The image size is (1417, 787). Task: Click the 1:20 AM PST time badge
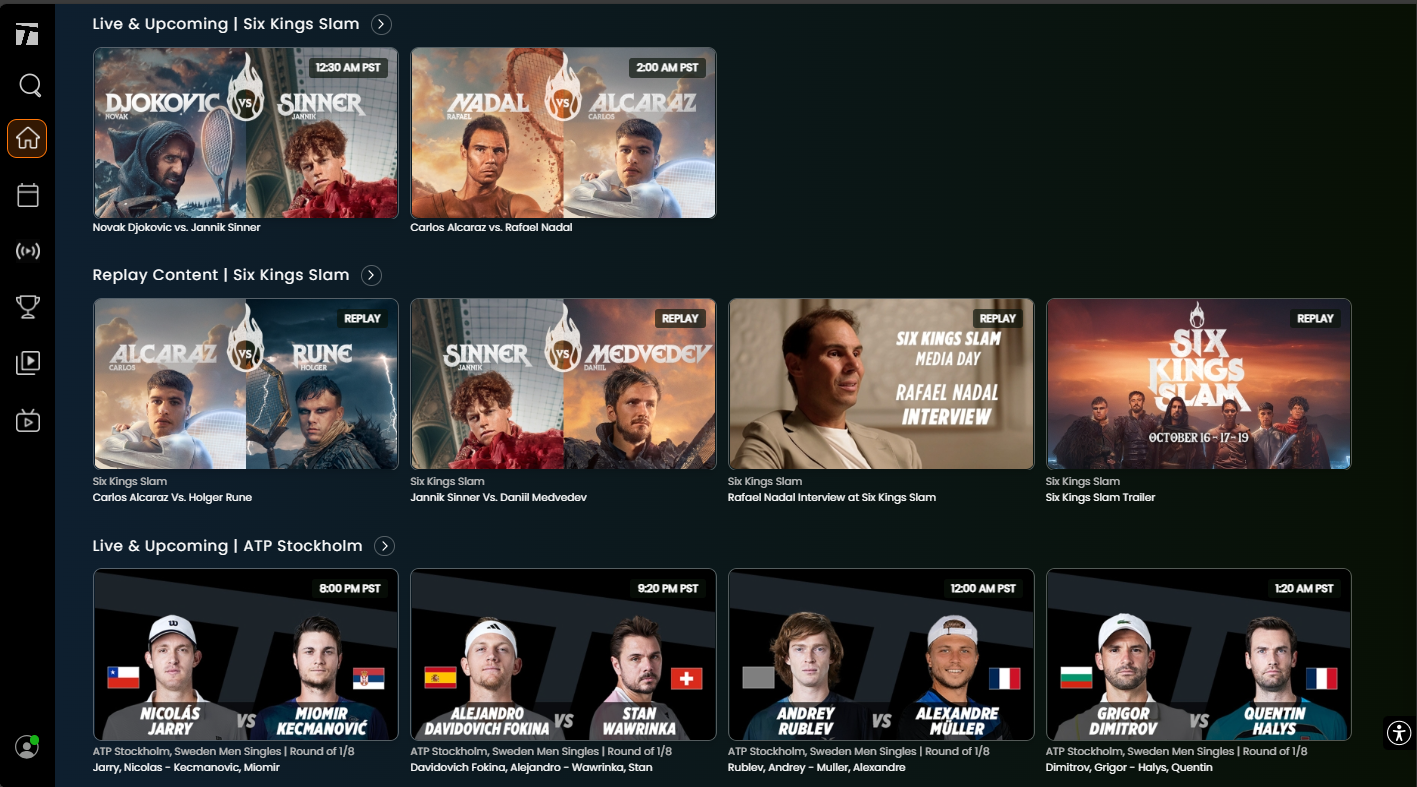tap(1303, 589)
